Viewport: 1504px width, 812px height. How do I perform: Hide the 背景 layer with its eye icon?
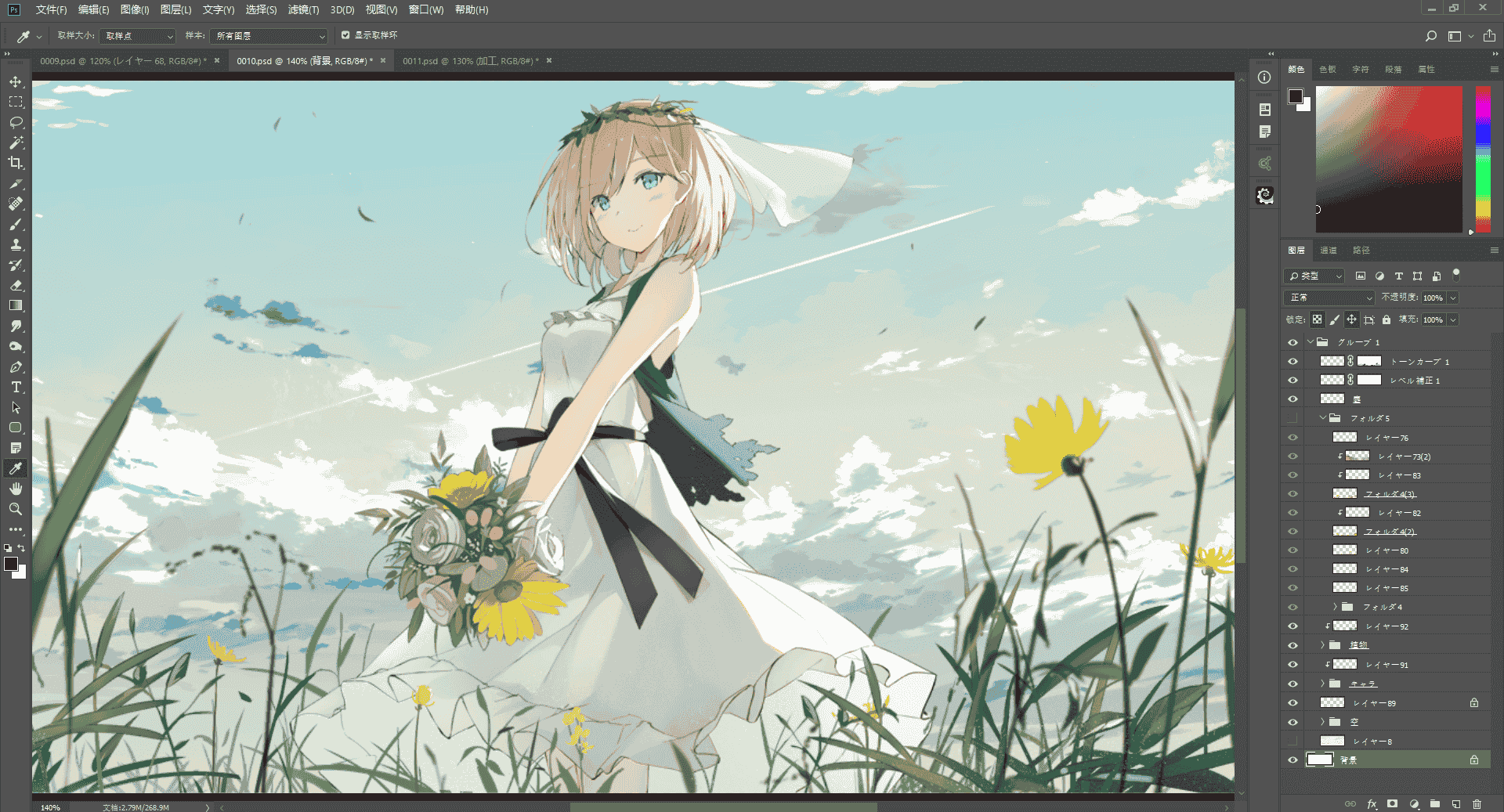pos(1292,760)
